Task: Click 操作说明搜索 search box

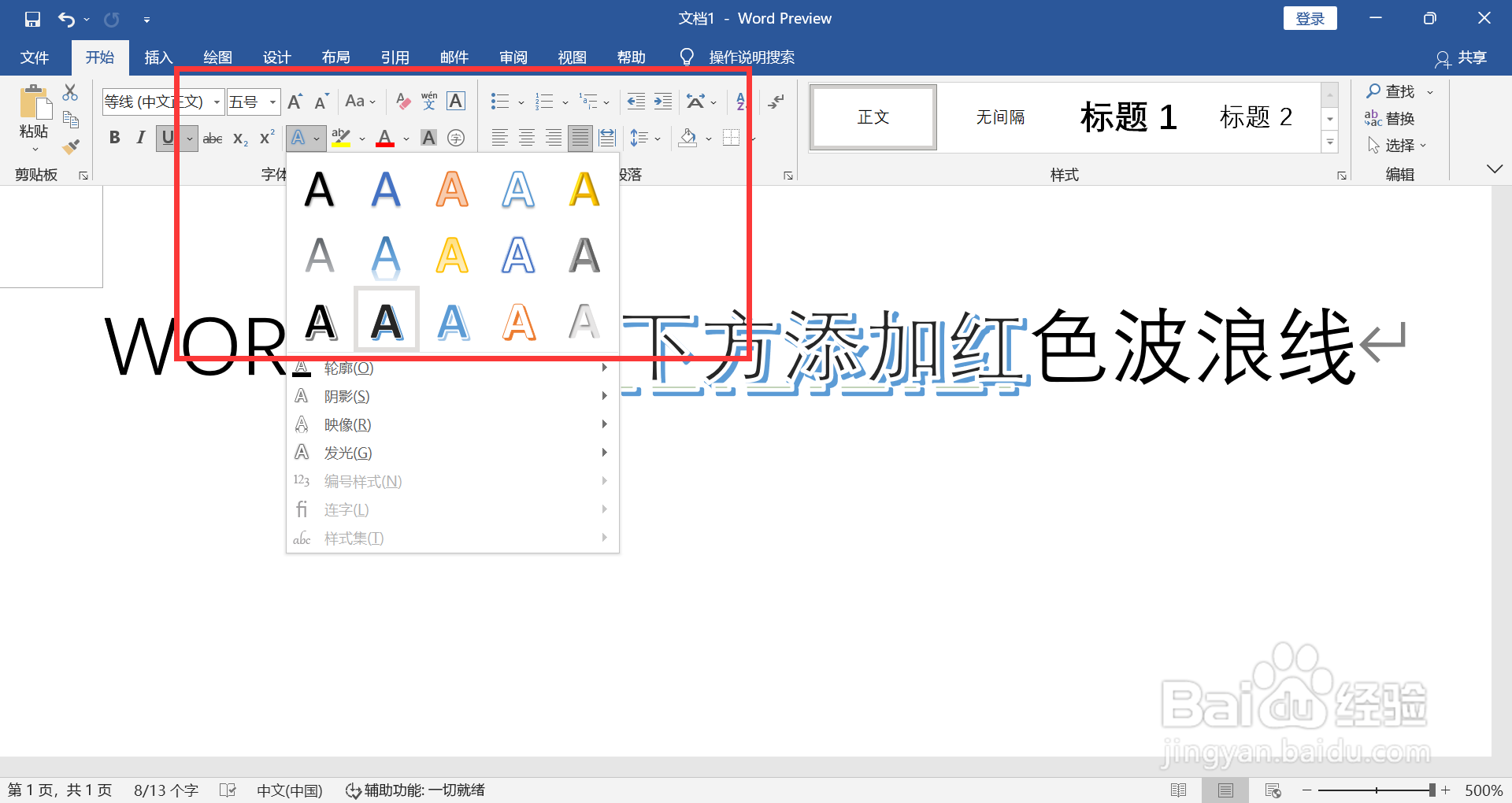Action: click(751, 57)
